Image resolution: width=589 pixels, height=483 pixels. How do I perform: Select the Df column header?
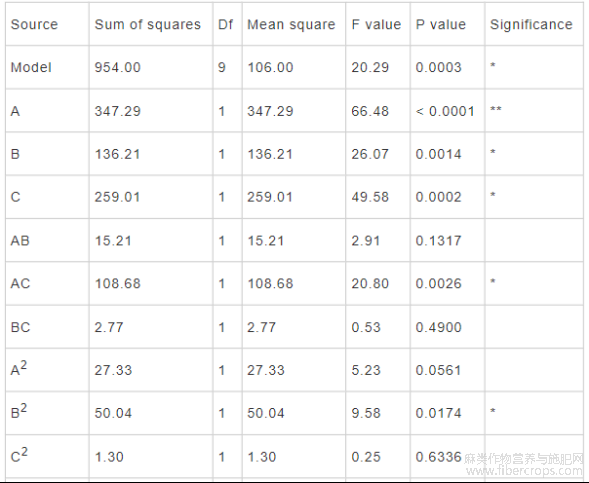click(x=225, y=24)
